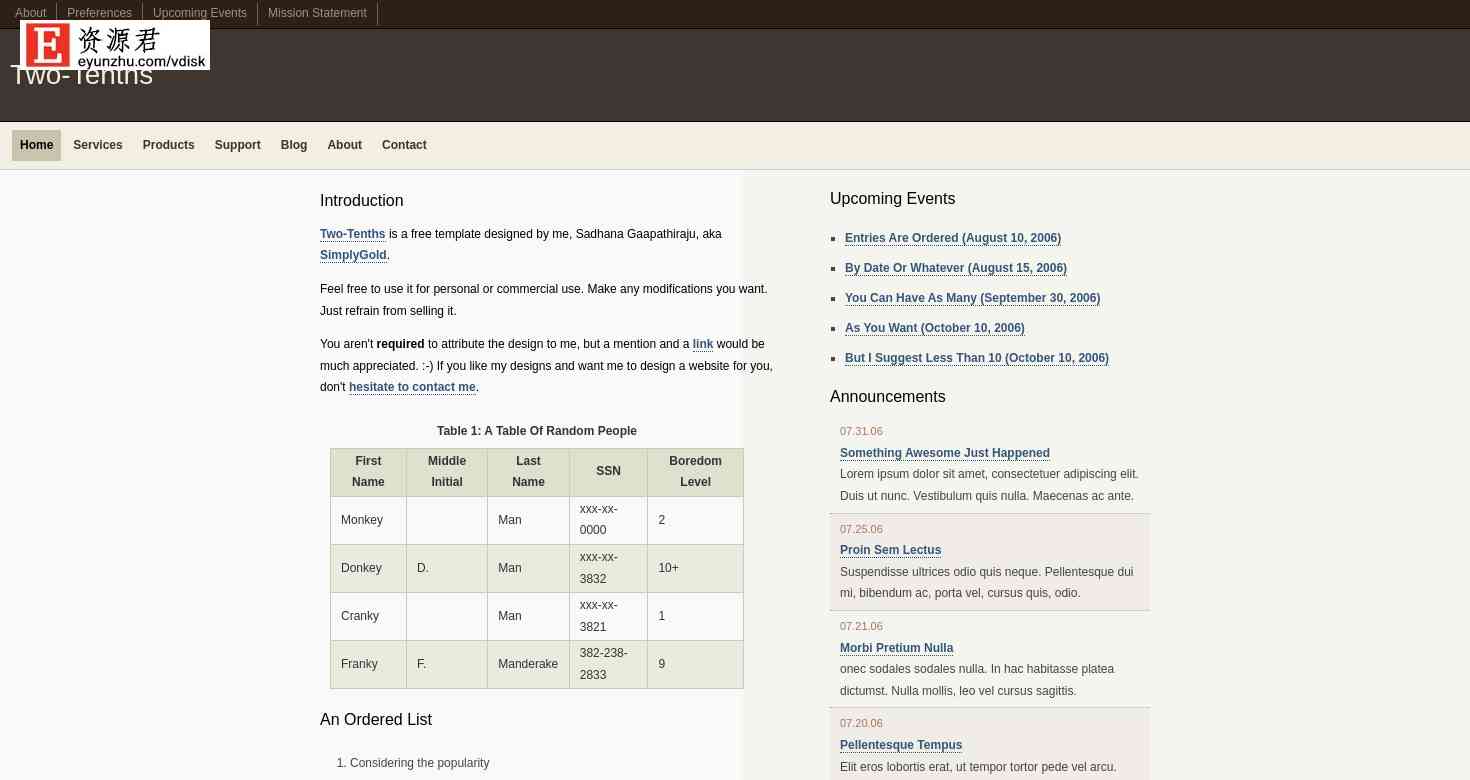Click list item 'Considering the popularity'
The height and width of the screenshot is (780, 1470).
(x=420, y=763)
